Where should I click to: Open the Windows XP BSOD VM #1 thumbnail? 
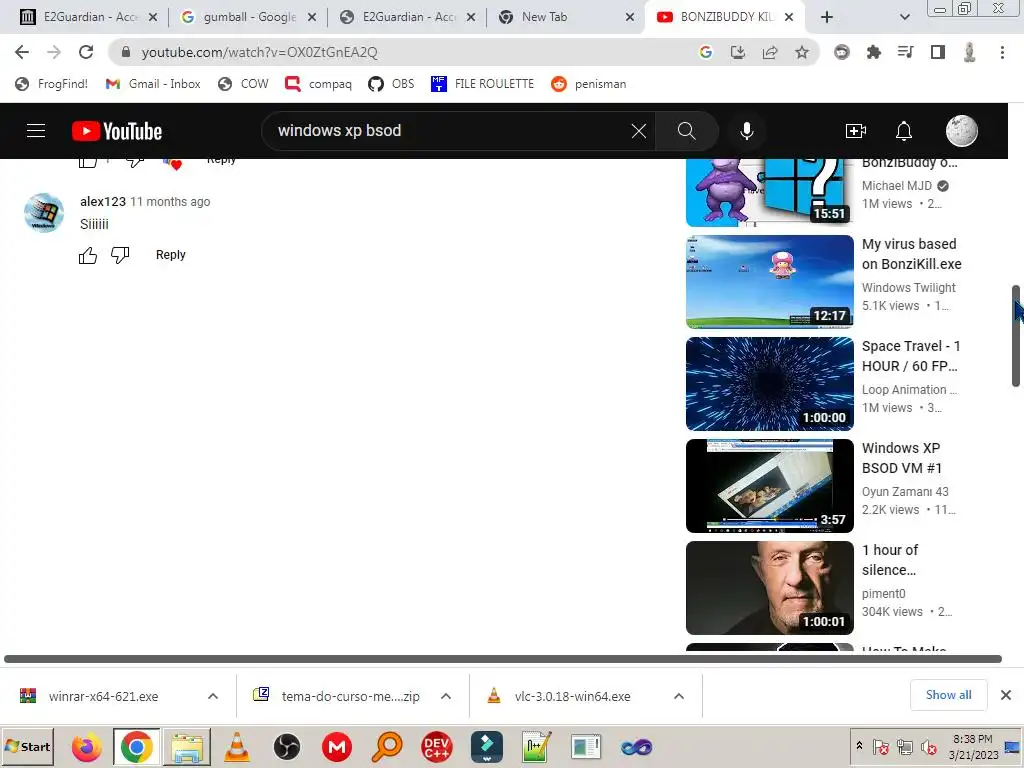tap(769, 485)
